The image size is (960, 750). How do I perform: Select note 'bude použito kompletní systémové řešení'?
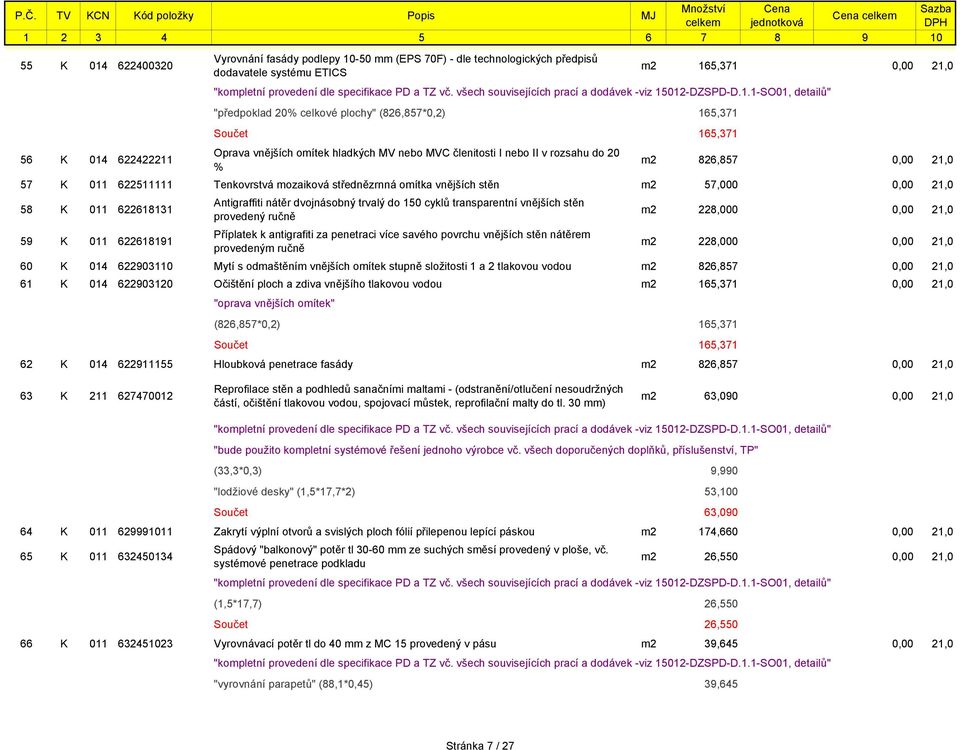(x=486, y=450)
